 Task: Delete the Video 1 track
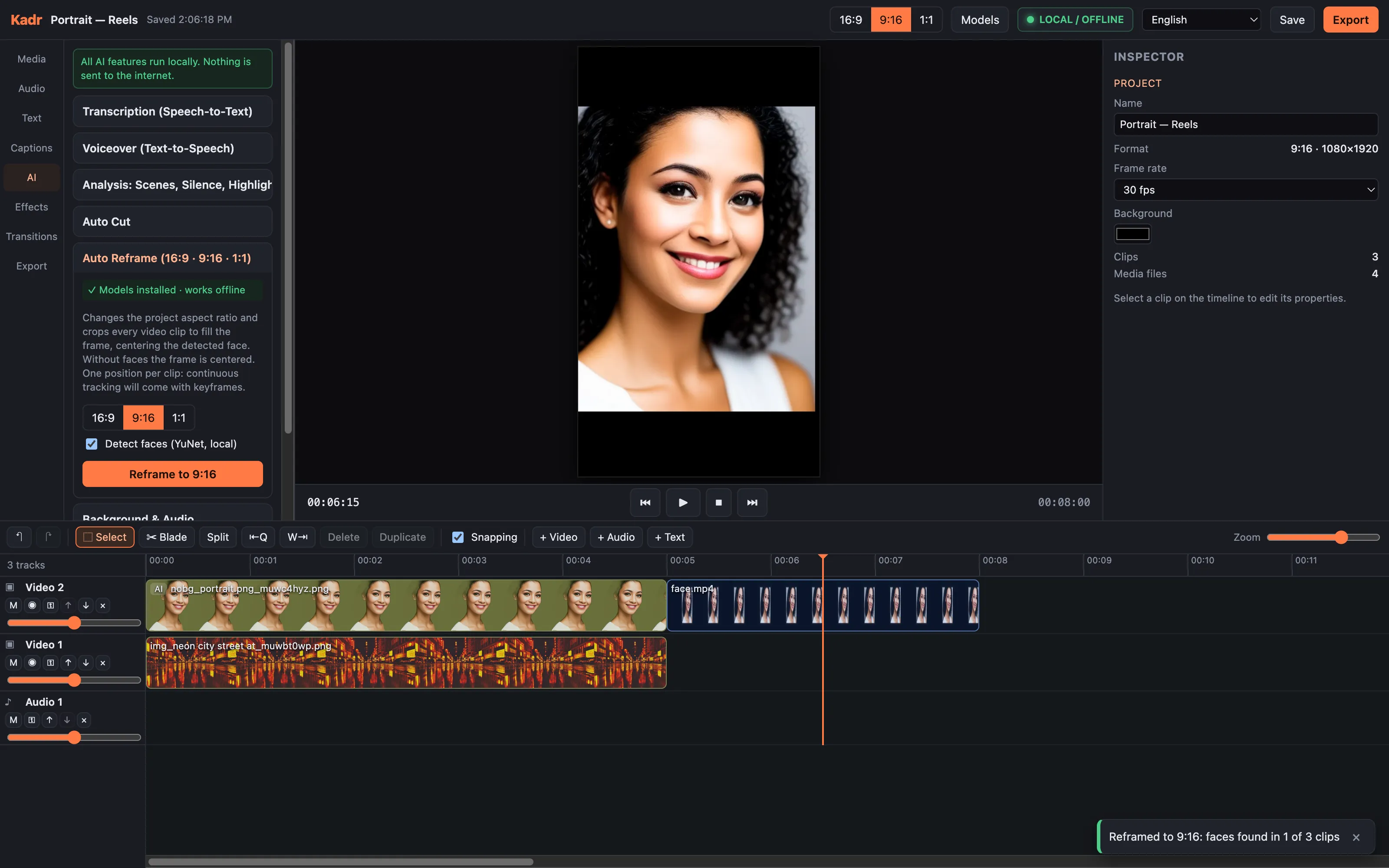pos(103,662)
